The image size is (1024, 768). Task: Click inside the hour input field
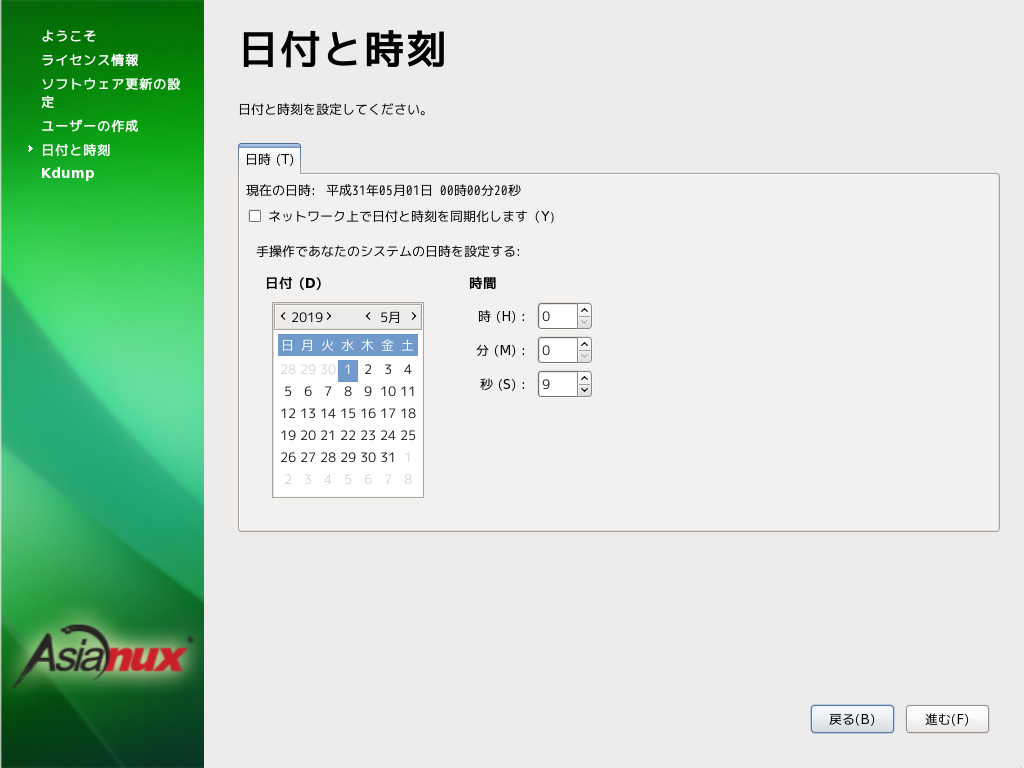[x=557, y=316]
